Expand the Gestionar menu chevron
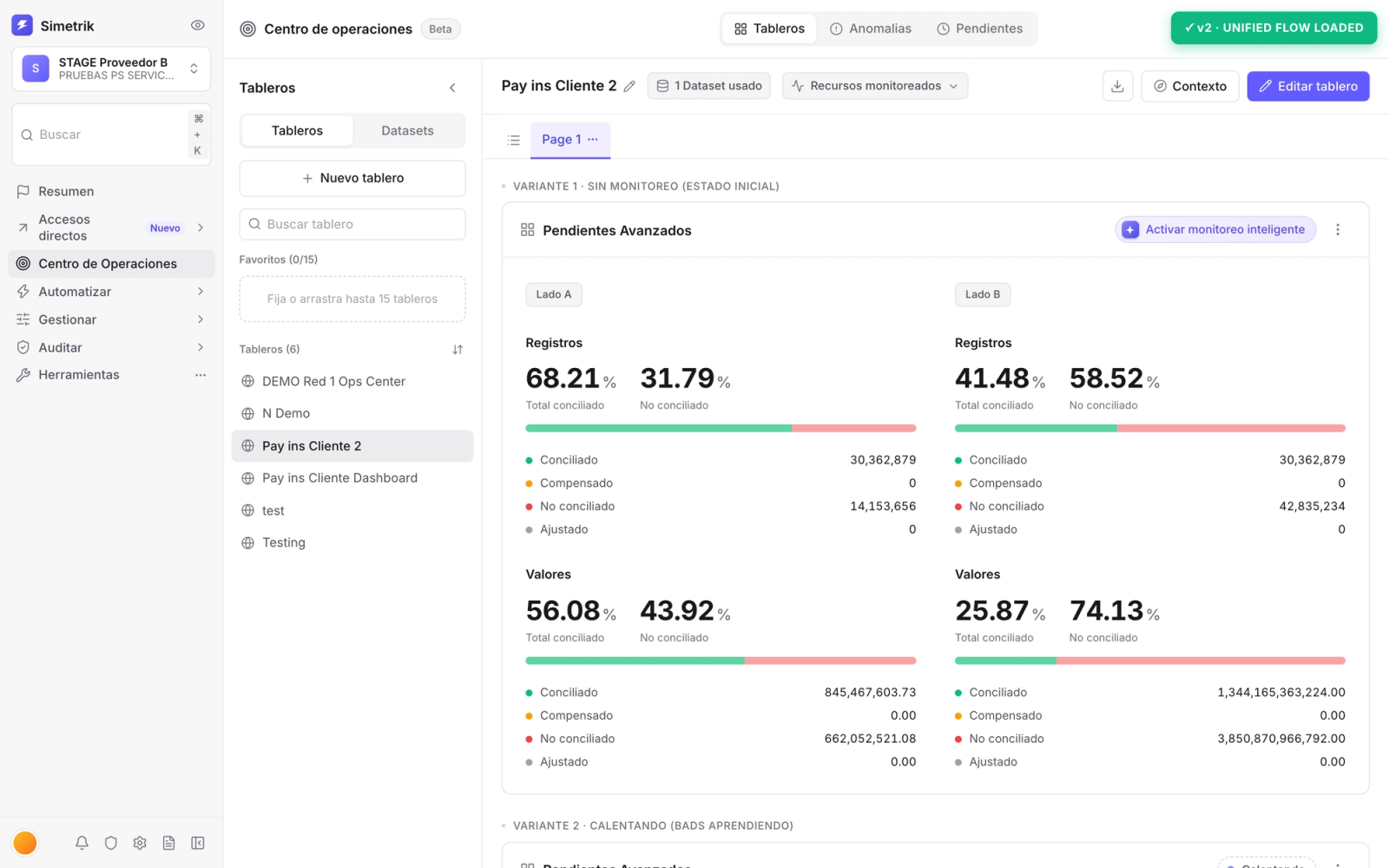 tap(201, 319)
